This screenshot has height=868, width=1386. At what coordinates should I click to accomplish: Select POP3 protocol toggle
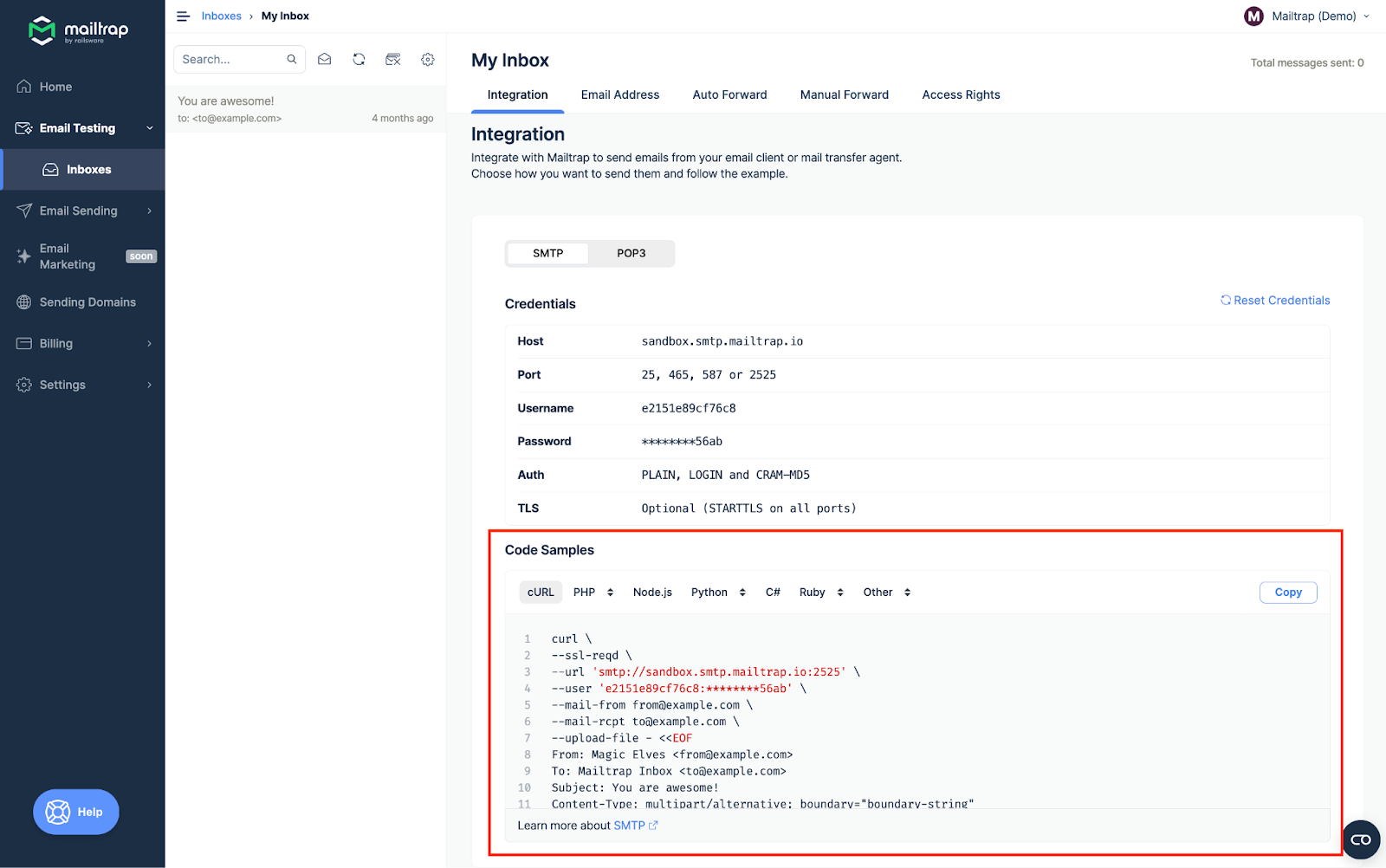coord(631,254)
